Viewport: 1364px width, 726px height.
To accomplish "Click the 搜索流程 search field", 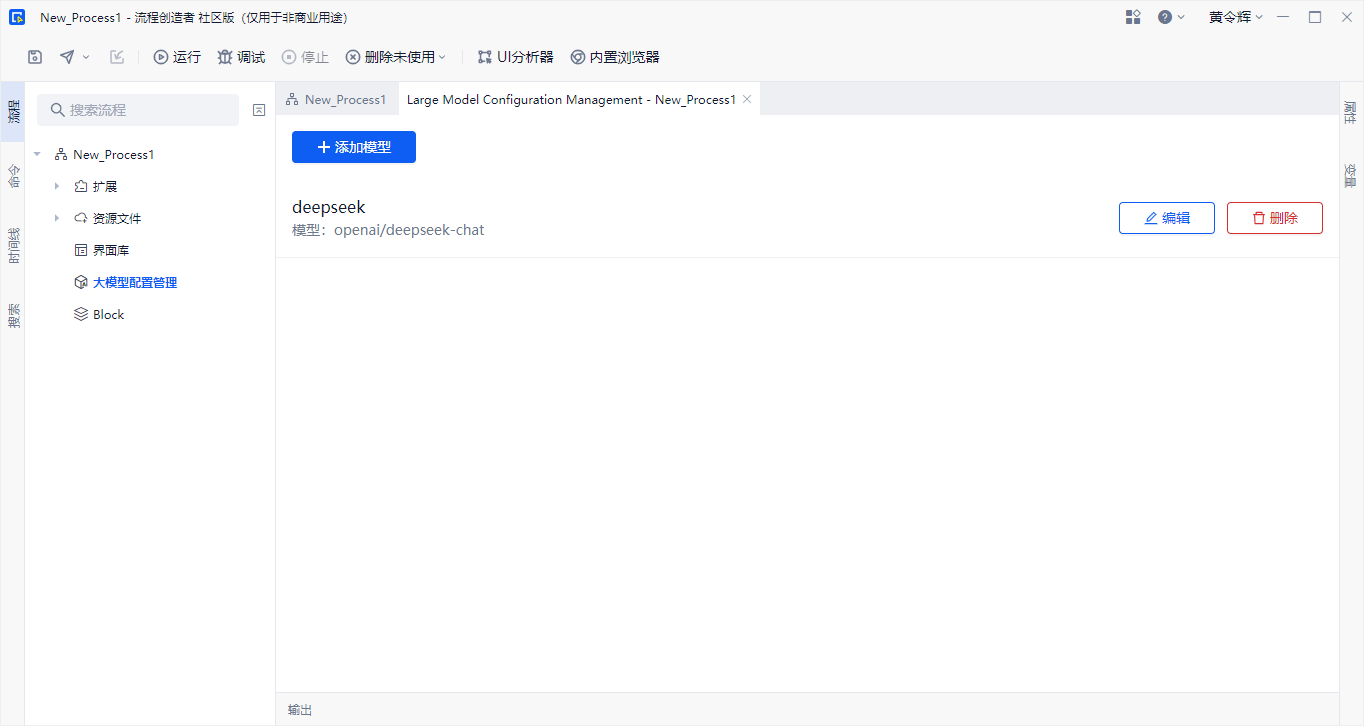I will pyautogui.click(x=138, y=110).
